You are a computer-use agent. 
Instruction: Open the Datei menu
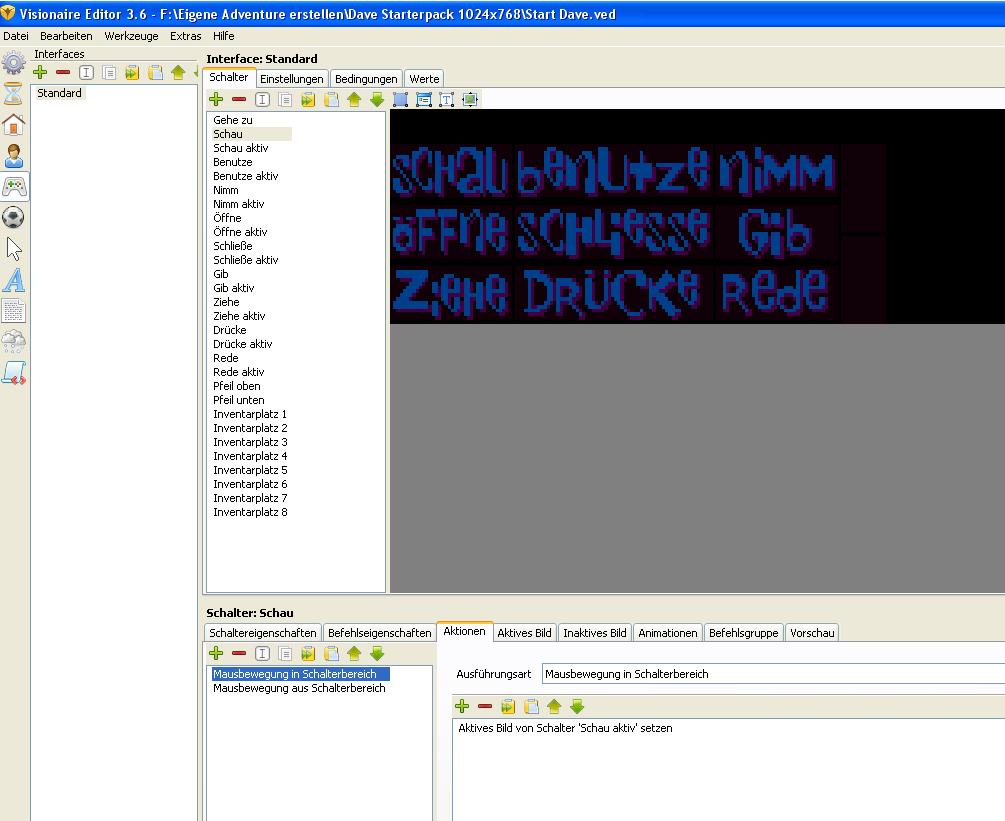point(15,36)
